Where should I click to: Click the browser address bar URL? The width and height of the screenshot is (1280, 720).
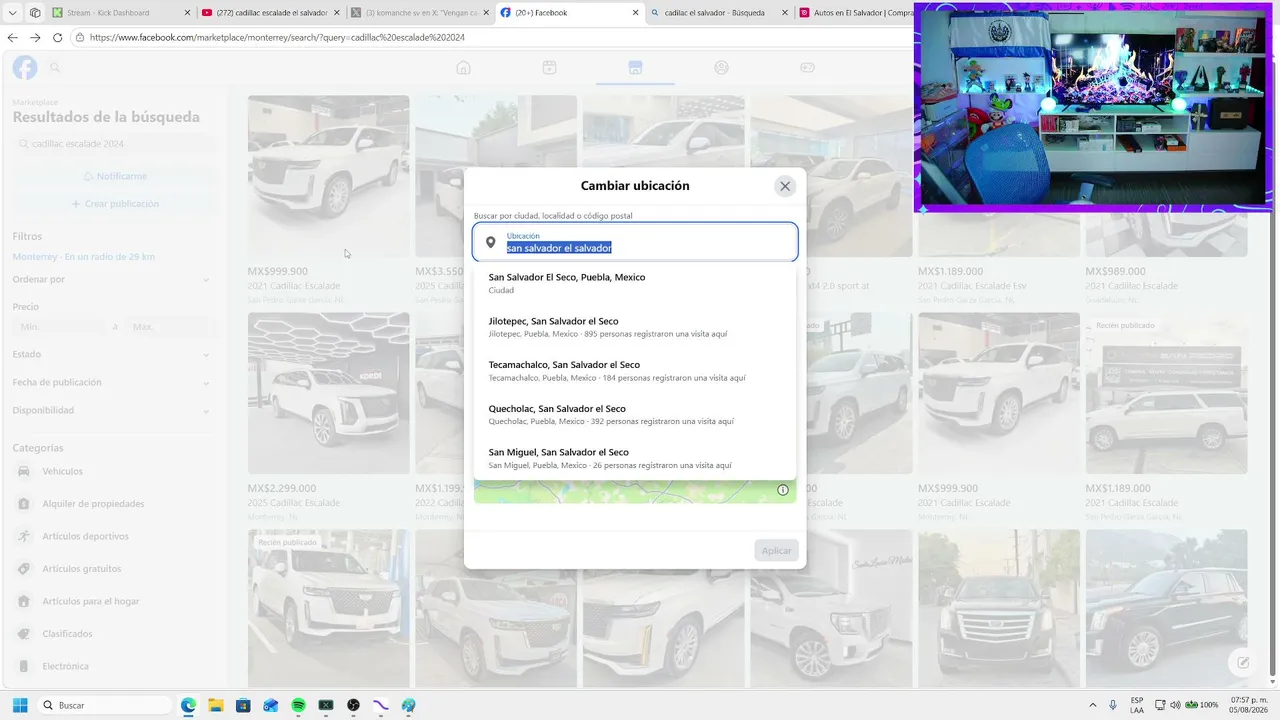coord(277,38)
